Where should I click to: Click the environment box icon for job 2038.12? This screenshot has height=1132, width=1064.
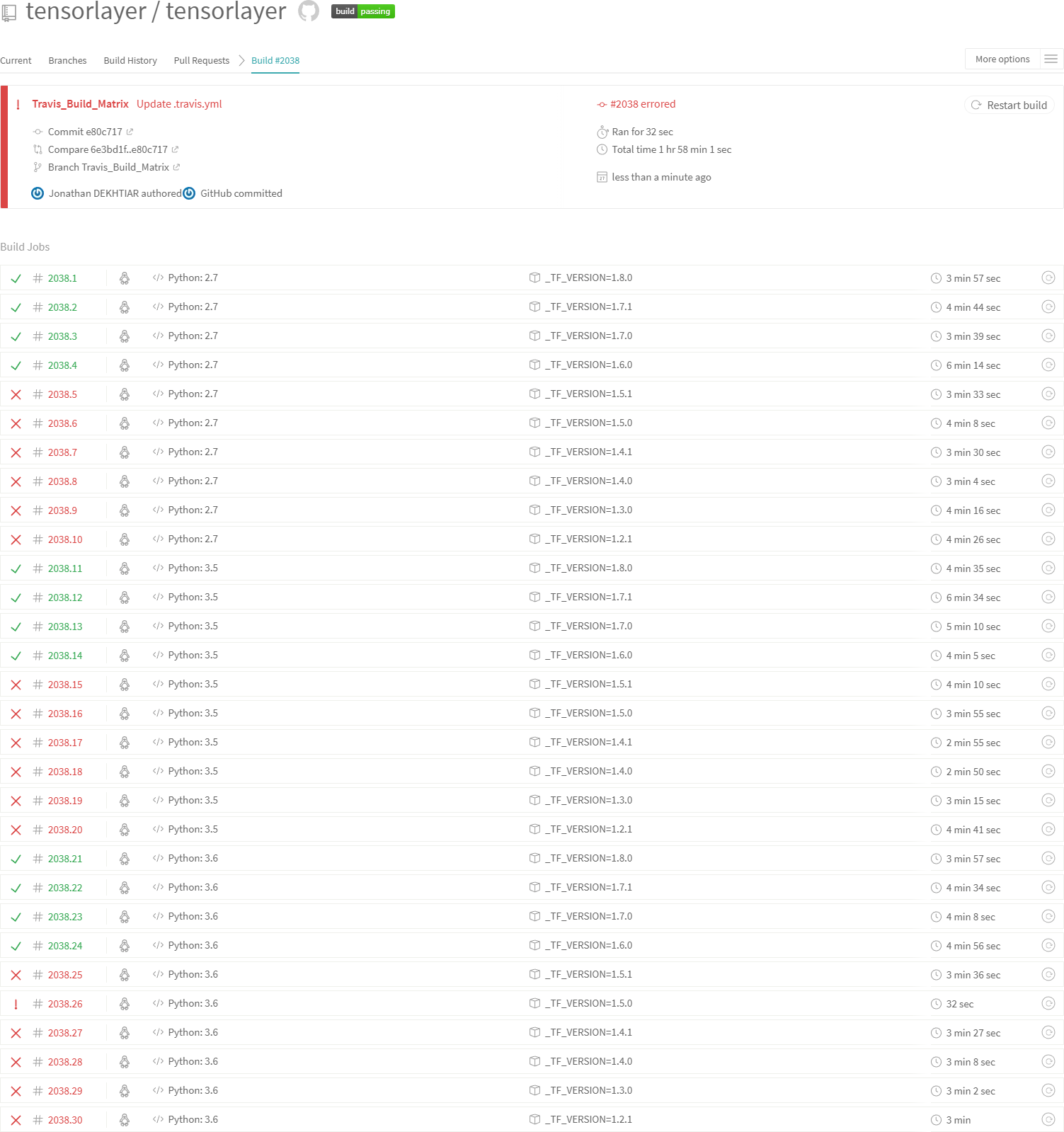(534, 597)
